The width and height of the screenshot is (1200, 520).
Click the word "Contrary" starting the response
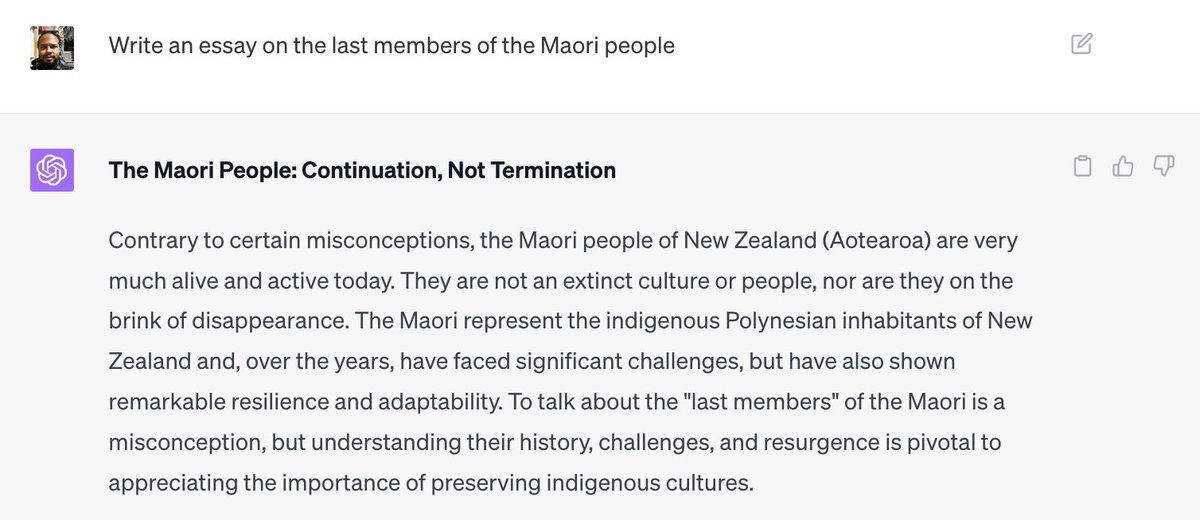tap(150, 242)
